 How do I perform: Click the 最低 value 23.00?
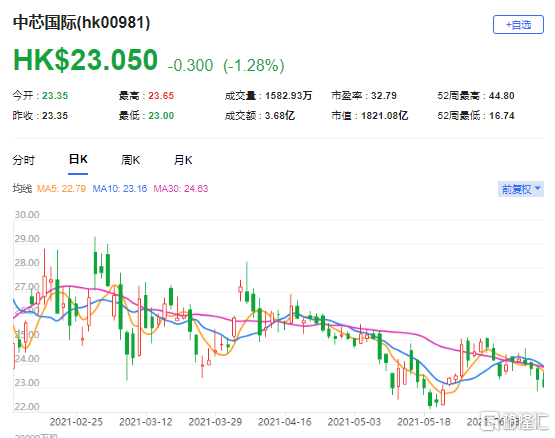[x=161, y=115]
